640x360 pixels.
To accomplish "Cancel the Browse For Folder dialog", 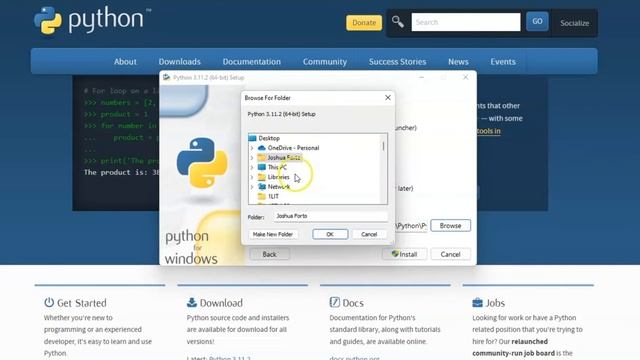I will coord(369,234).
